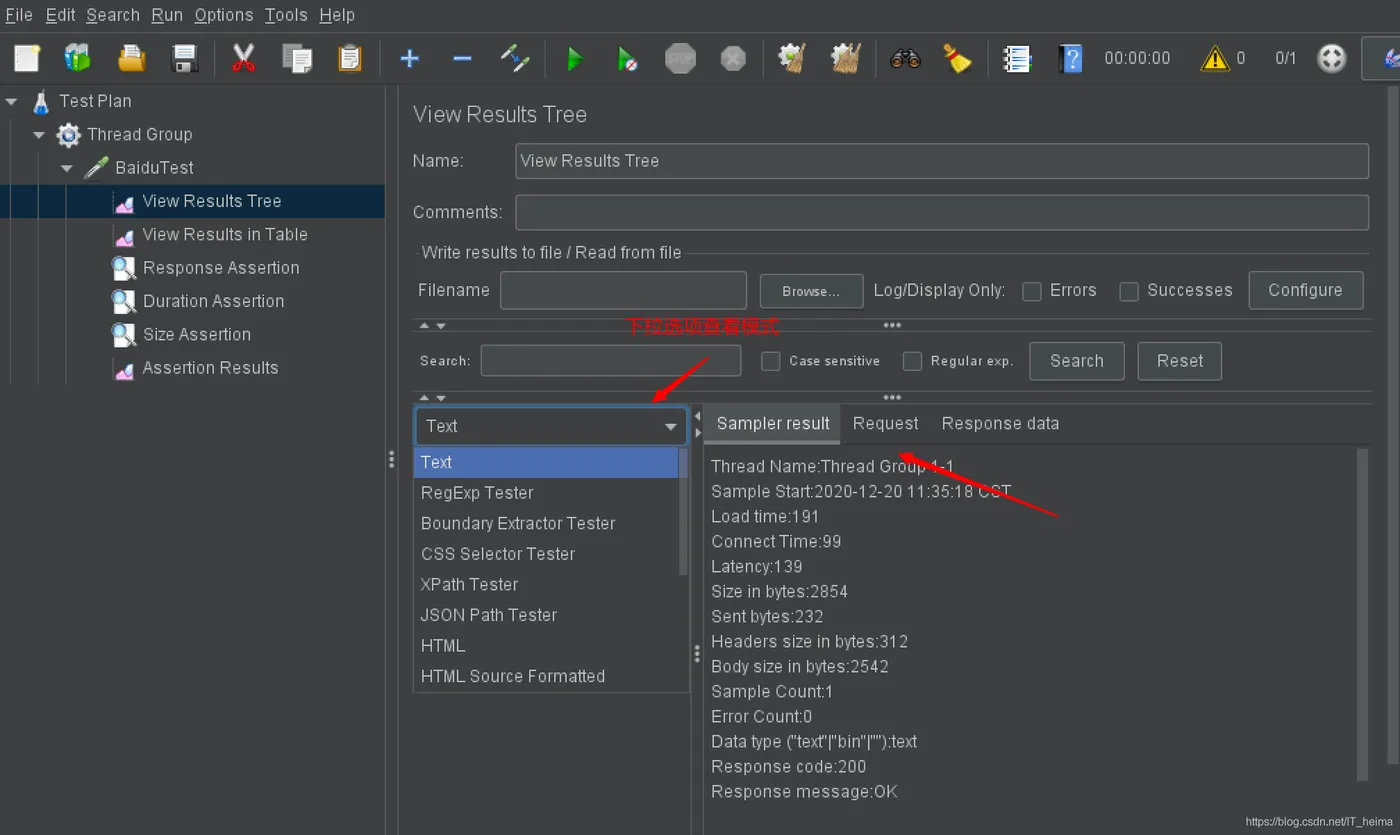Select JSON Path Tester option
The height and width of the screenshot is (835, 1400).
547,615
